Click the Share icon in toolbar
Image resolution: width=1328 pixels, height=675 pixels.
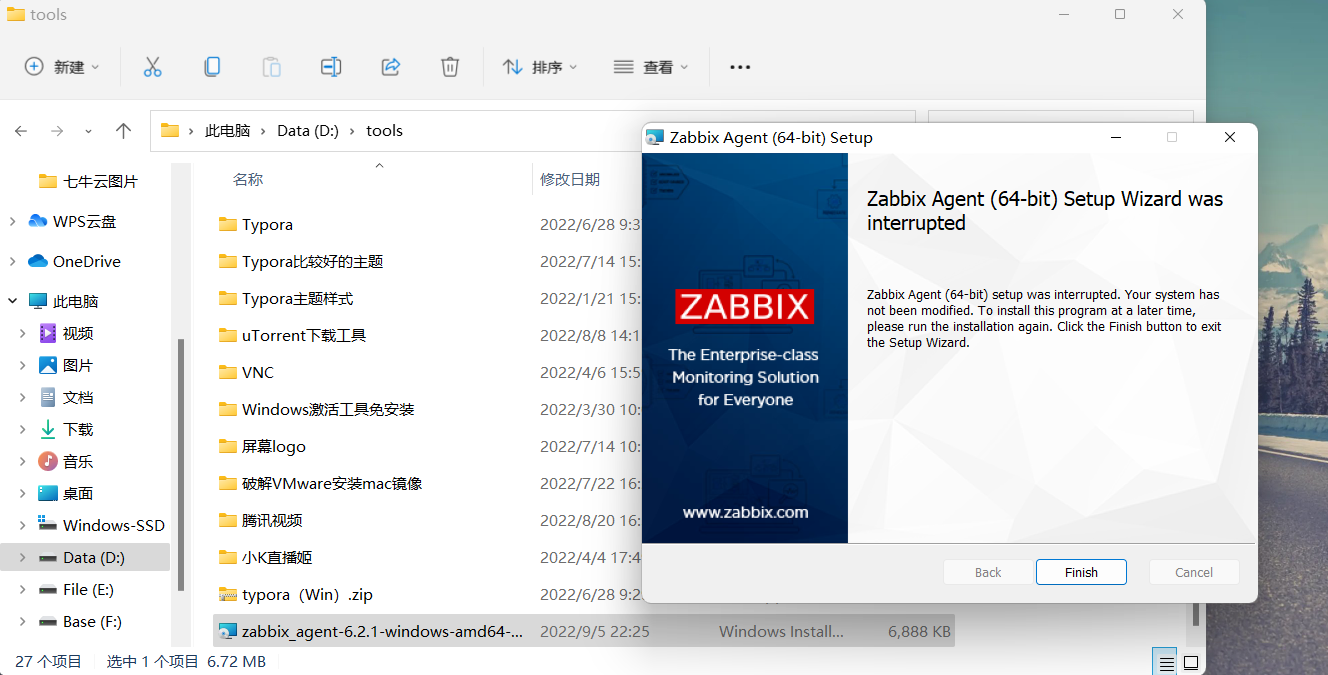coord(391,67)
